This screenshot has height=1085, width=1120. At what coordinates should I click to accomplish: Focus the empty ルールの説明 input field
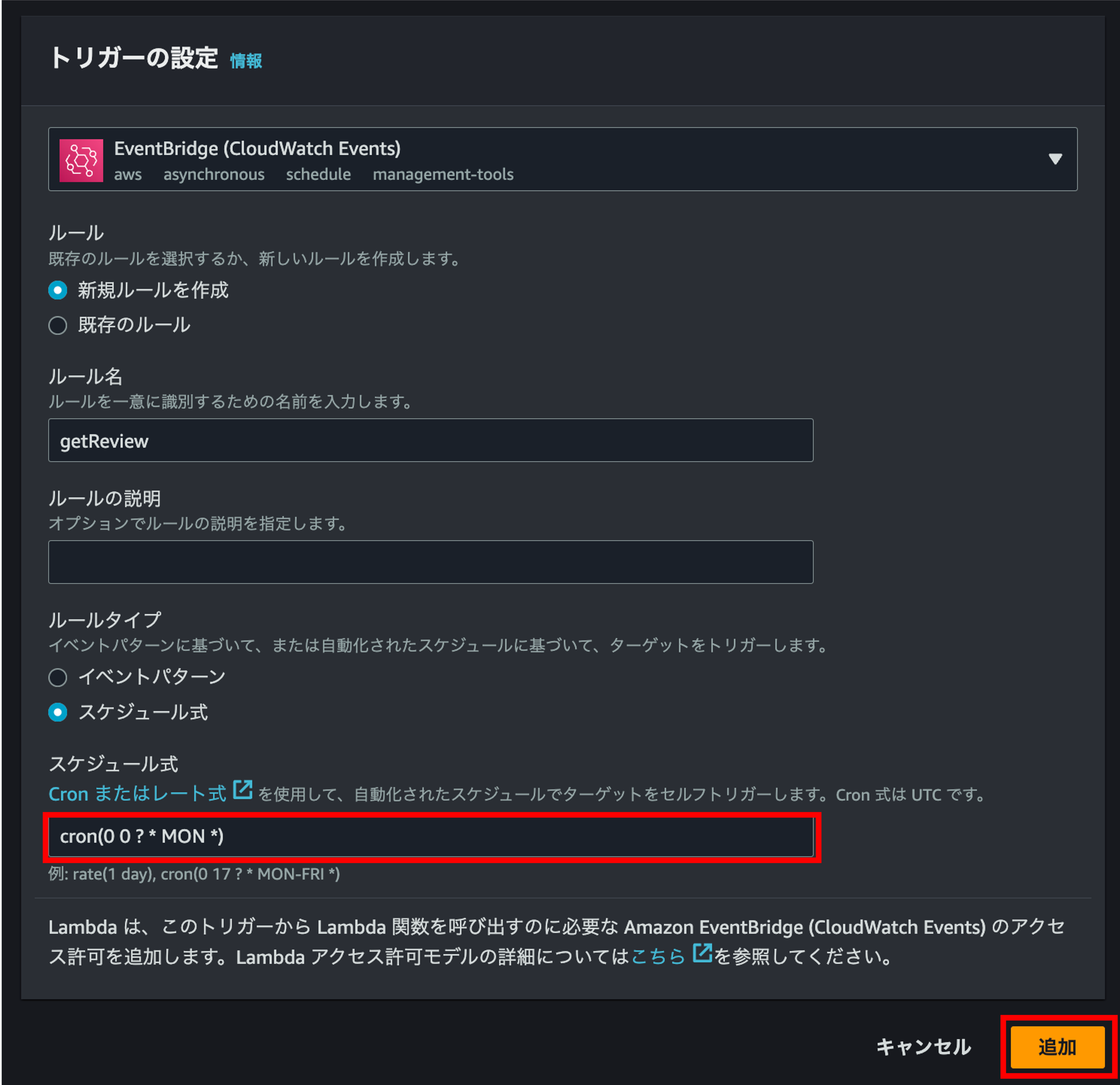tap(430, 562)
